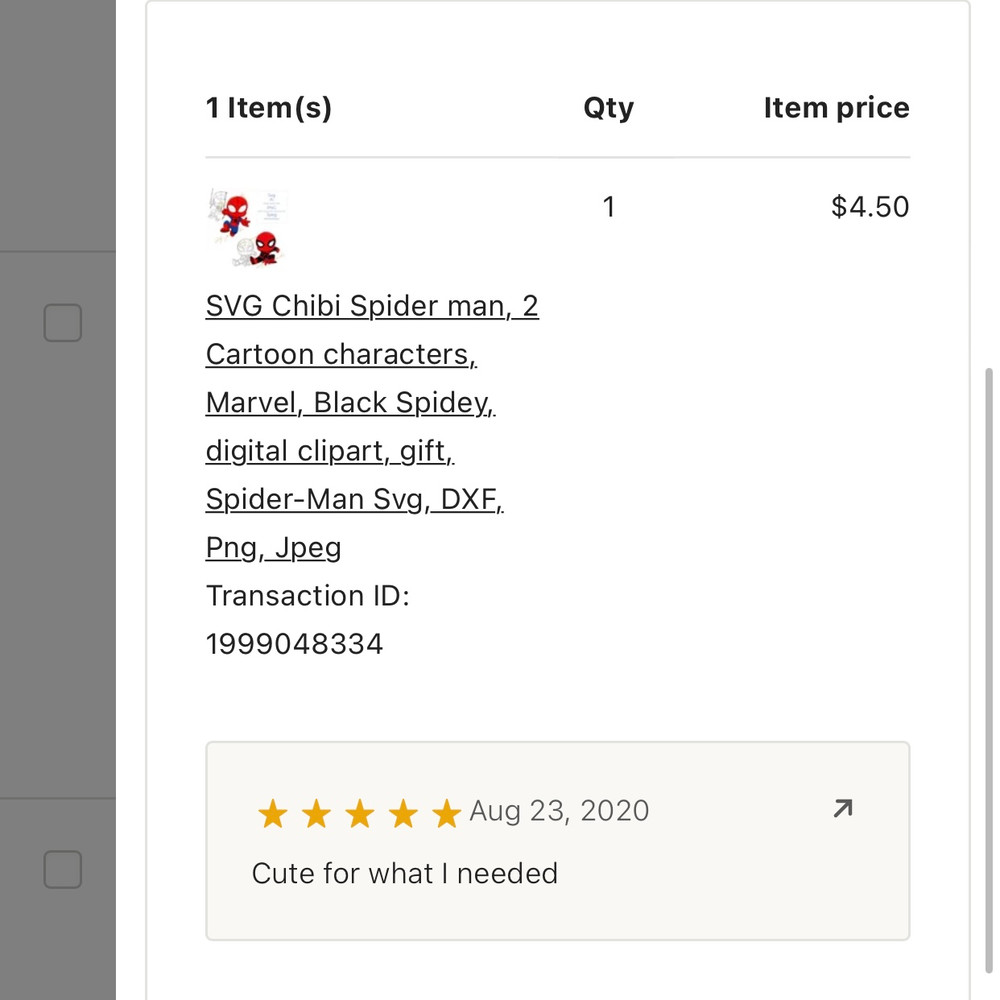
Task: Open the SVG Chibi Spider man listing link
Action: [372, 306]
